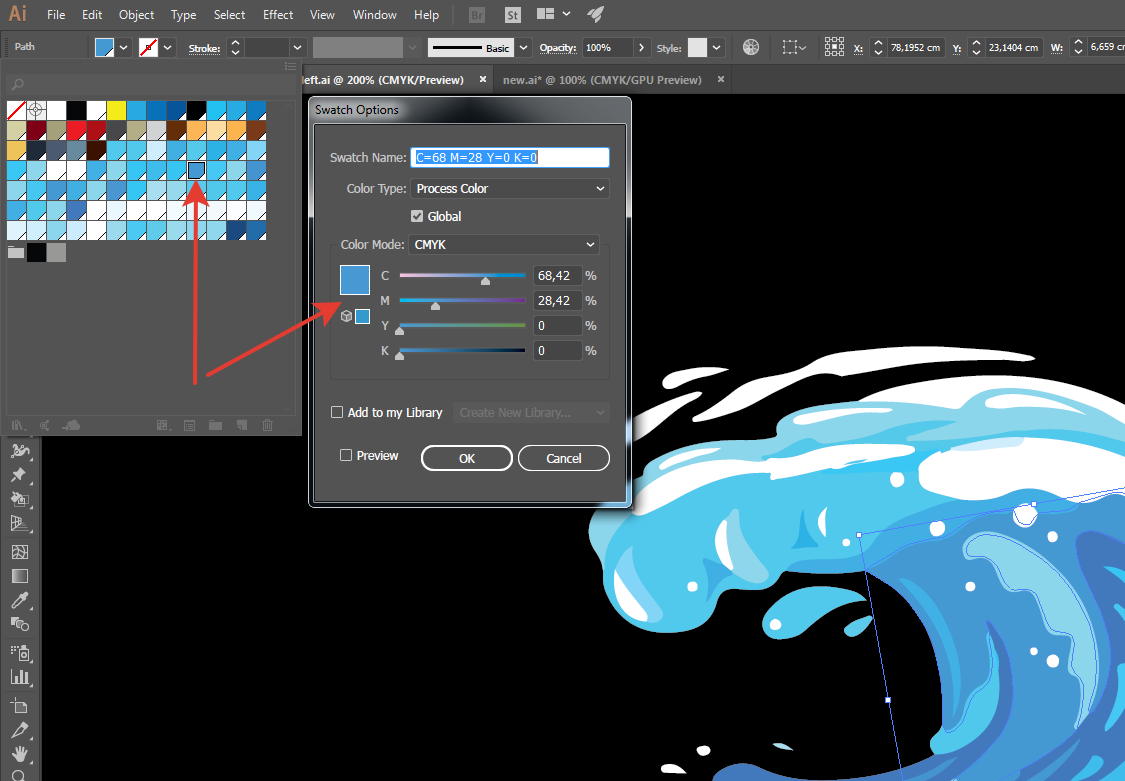1125x781 pixels.
Task: Click OK in Swatch Options
Action: tap(467, 458)
